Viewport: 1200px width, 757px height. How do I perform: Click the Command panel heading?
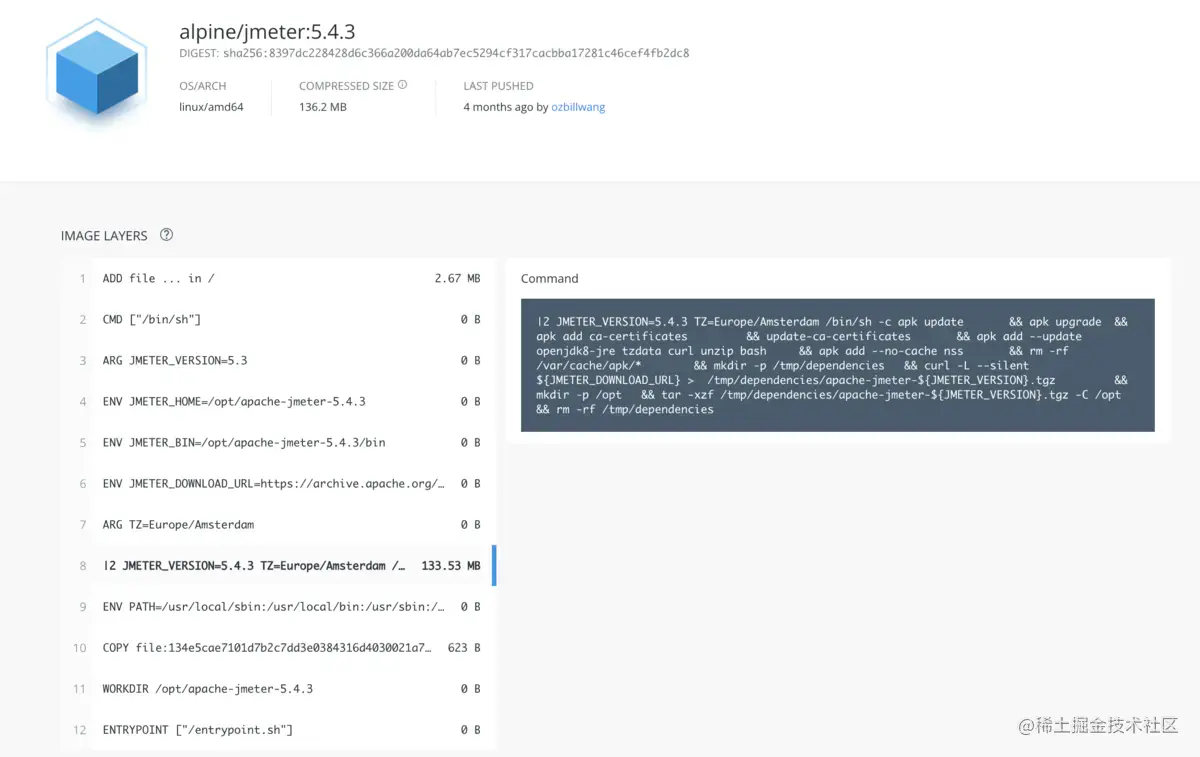point(549,278)
